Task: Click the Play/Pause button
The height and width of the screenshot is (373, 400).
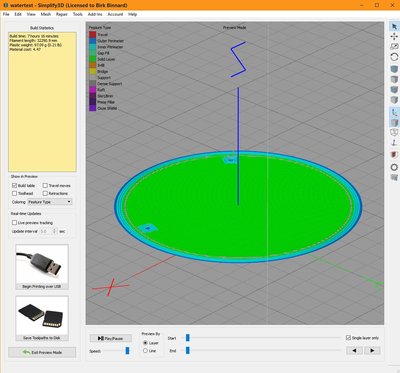Action: (111, 338)
